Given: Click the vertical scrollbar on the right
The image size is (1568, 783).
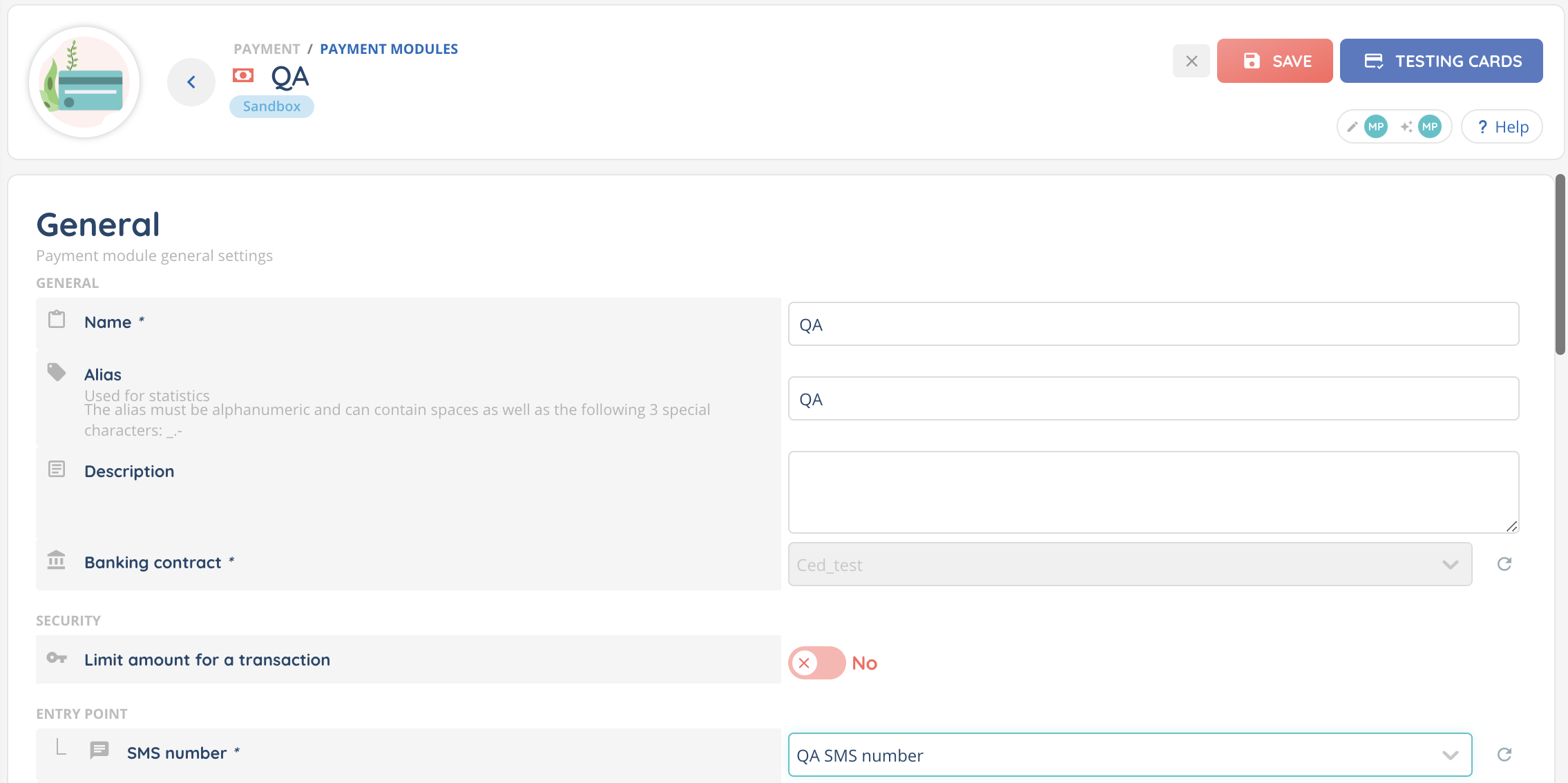Looking at the screenshot, I should (x=1560, y=265).
